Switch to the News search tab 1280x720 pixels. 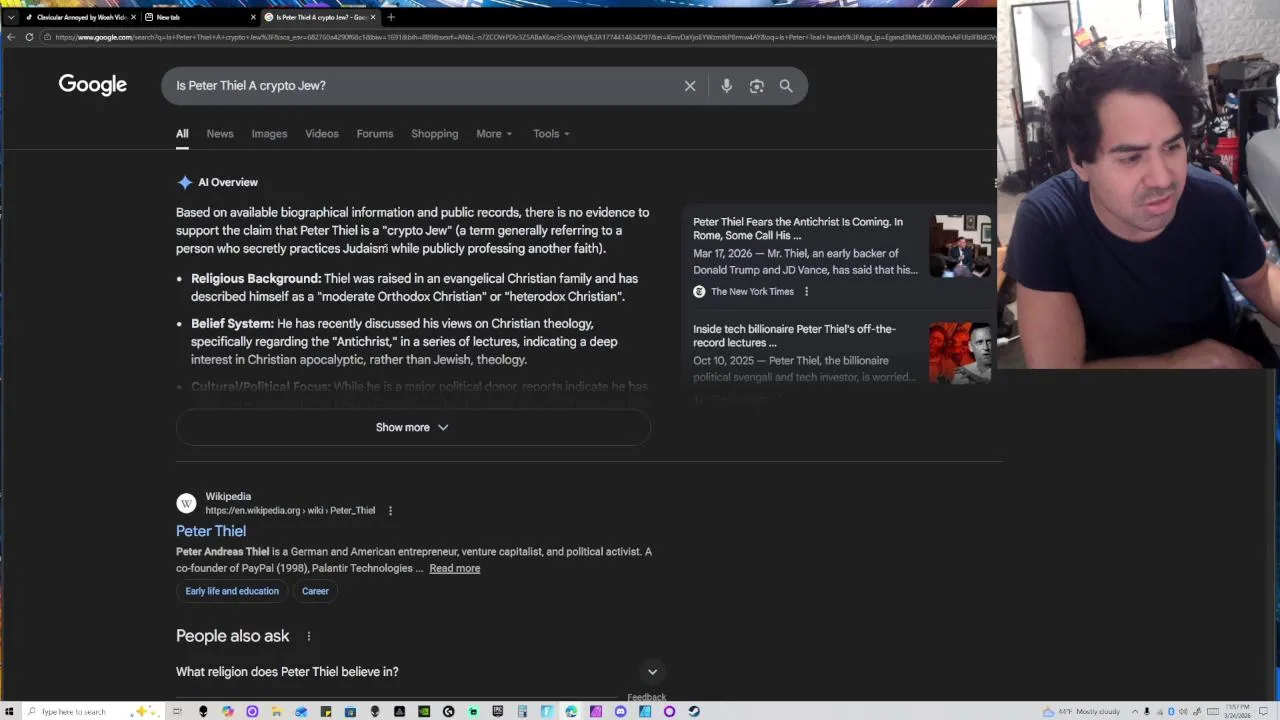220,134
